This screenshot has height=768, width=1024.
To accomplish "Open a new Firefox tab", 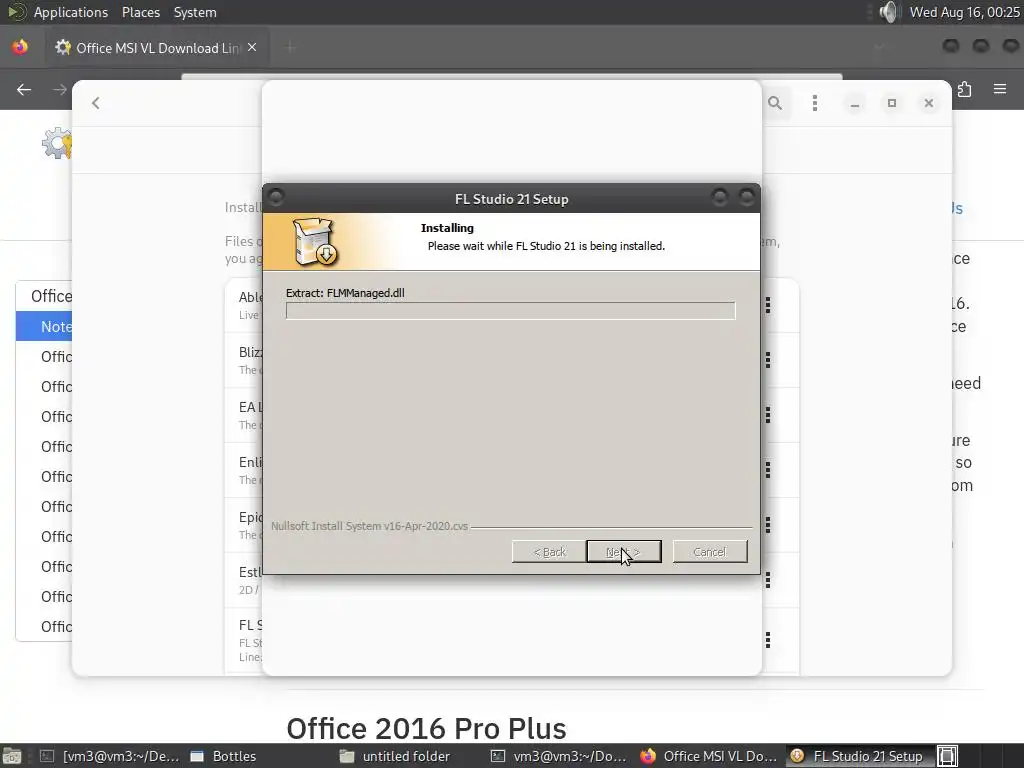I will point(290,47).
